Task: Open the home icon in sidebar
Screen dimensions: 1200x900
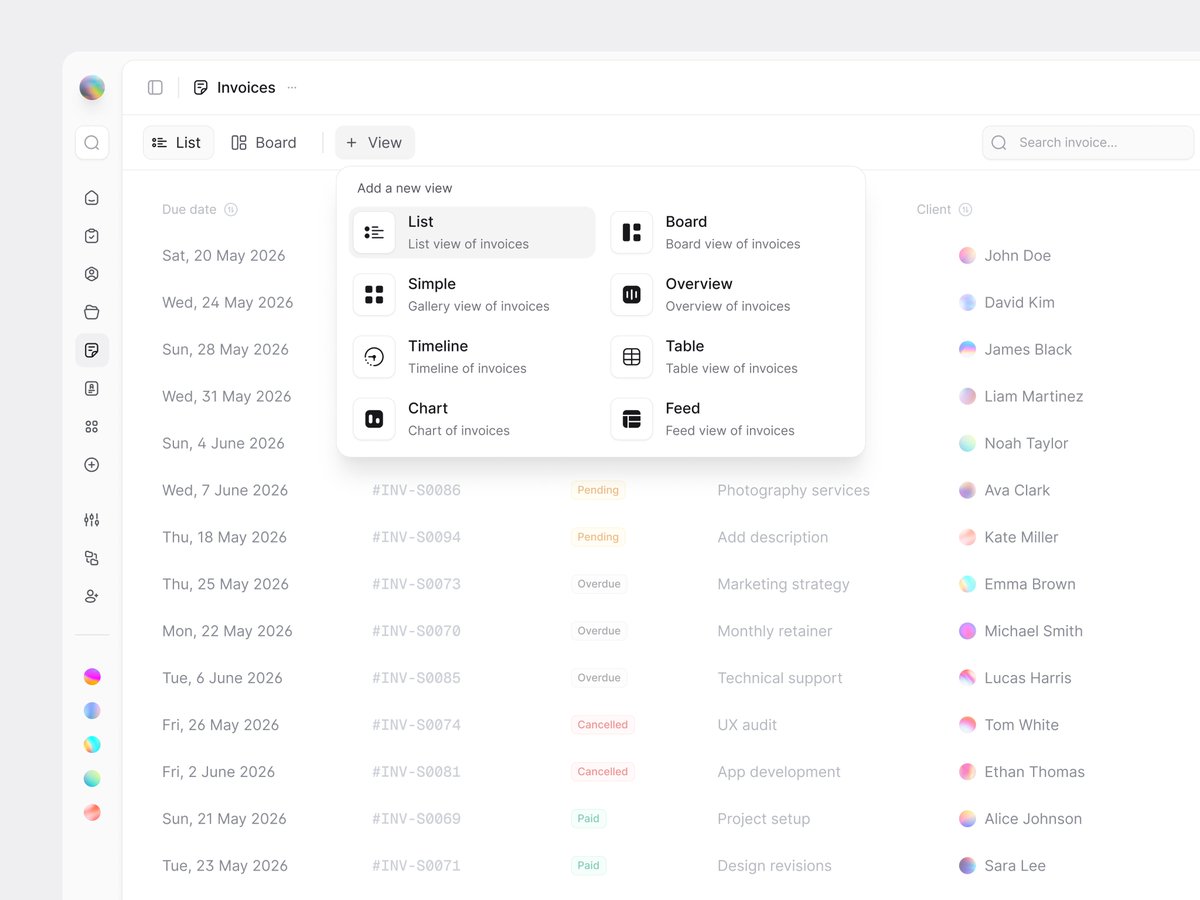Action: point(92,198)
